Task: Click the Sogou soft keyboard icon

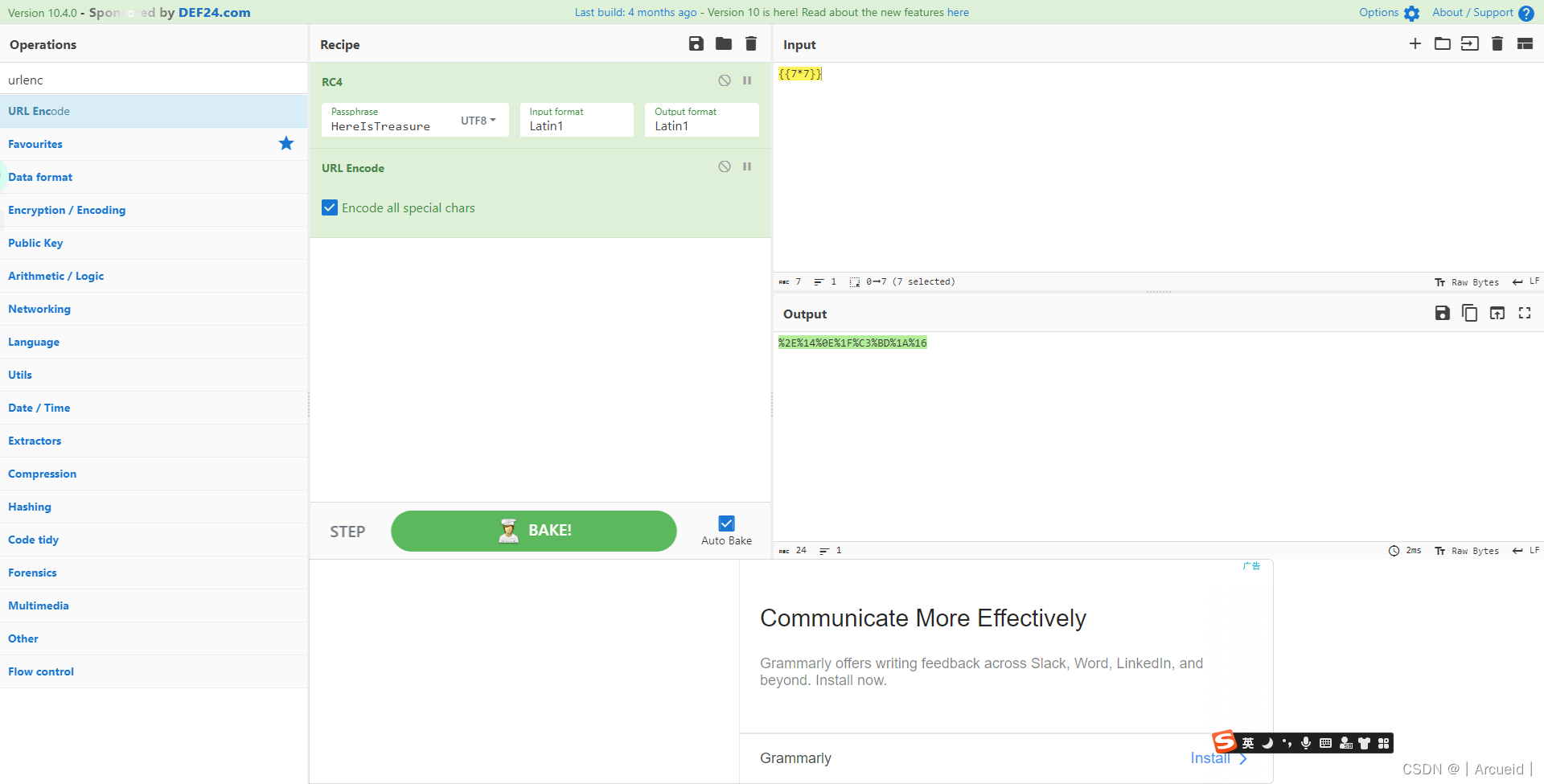Action: tap(1325, 743)
